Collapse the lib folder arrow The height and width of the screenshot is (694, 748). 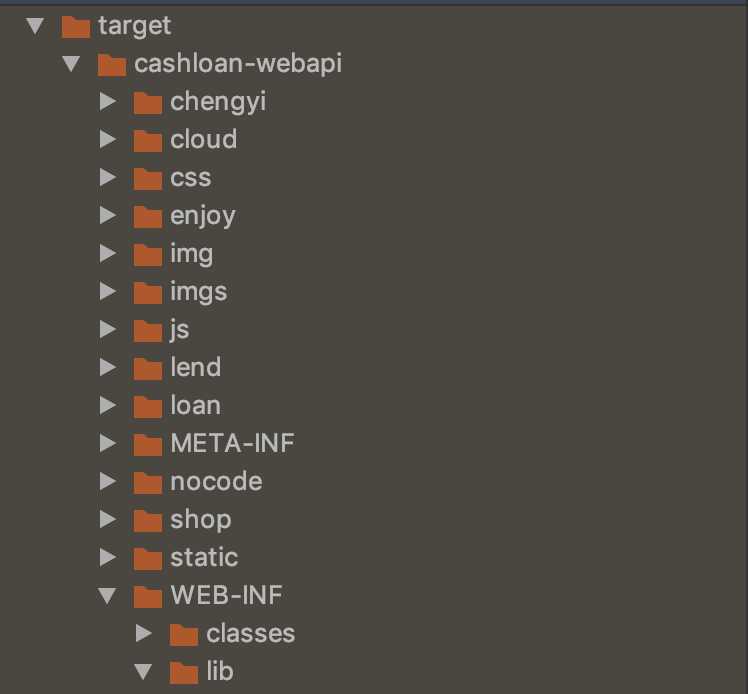[x=144, y=671]
